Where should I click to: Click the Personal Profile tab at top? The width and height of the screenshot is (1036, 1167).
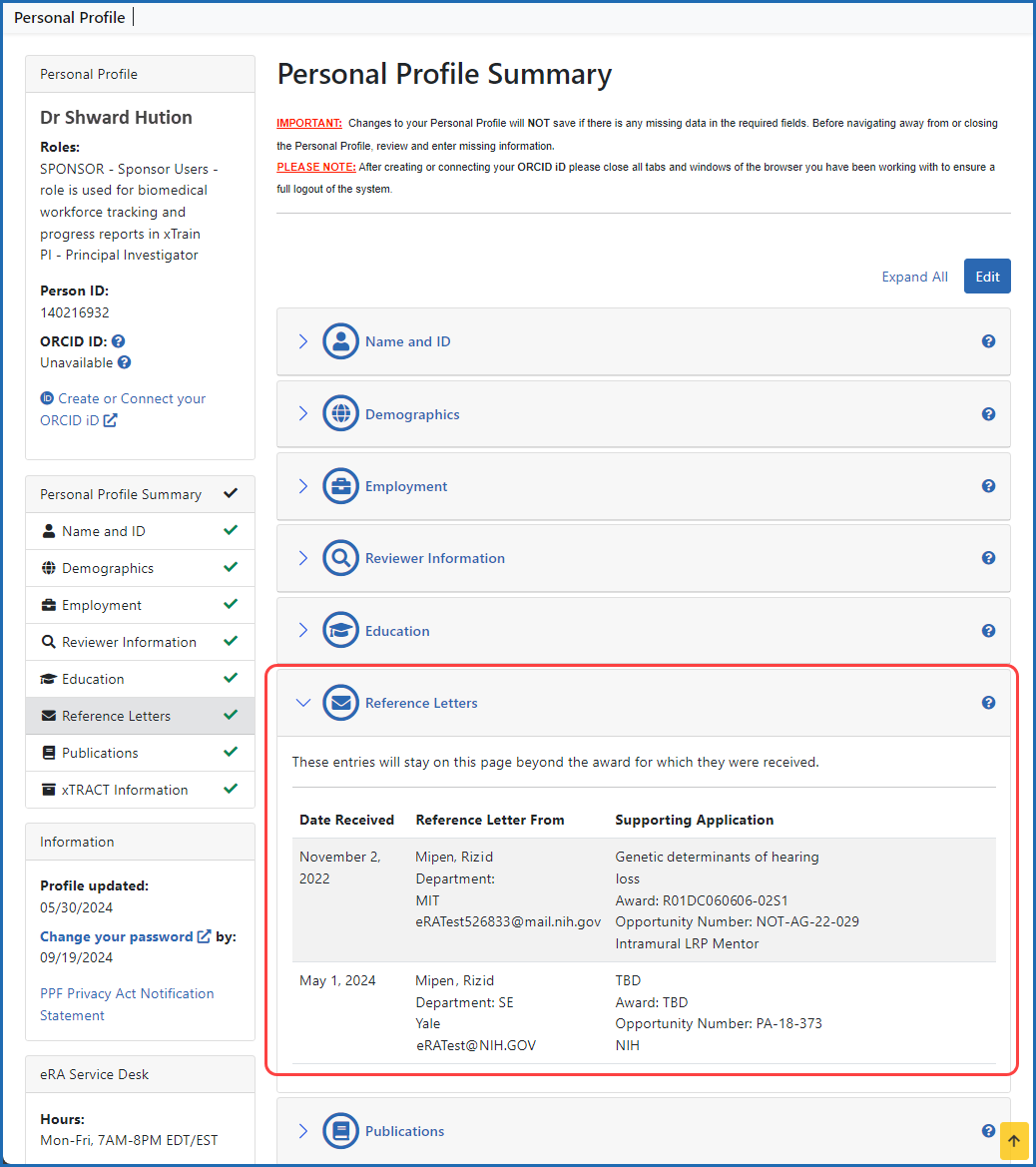69,17
